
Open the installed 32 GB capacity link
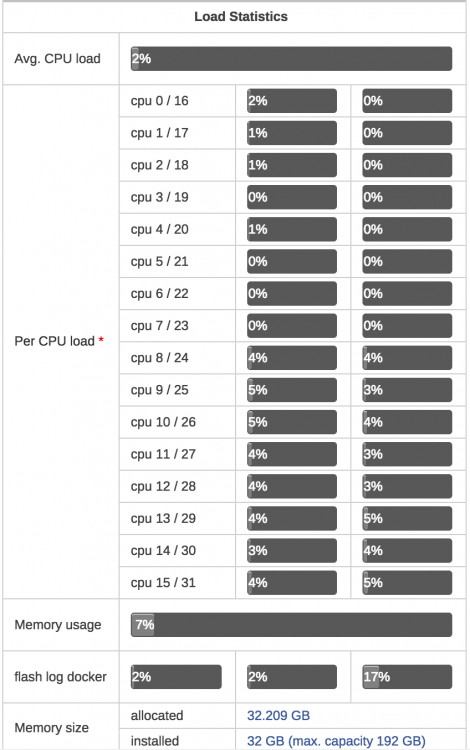336,741
